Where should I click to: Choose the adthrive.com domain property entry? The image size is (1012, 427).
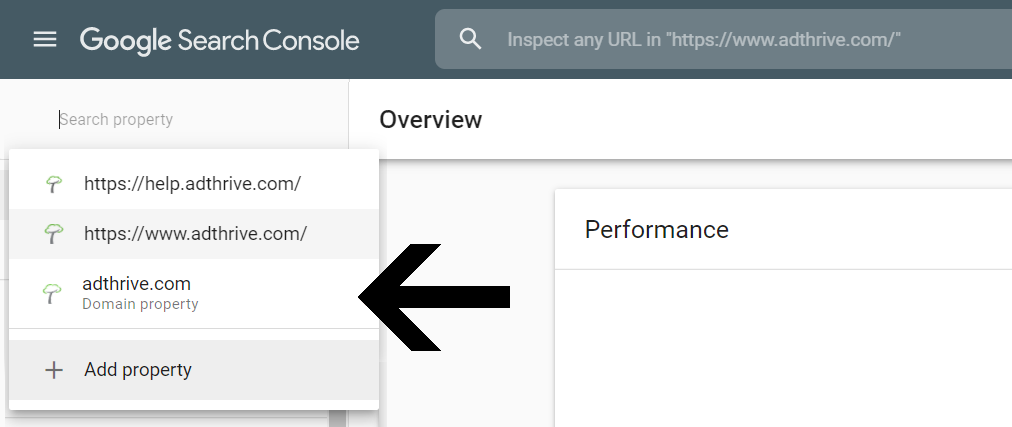coord(194,293)
